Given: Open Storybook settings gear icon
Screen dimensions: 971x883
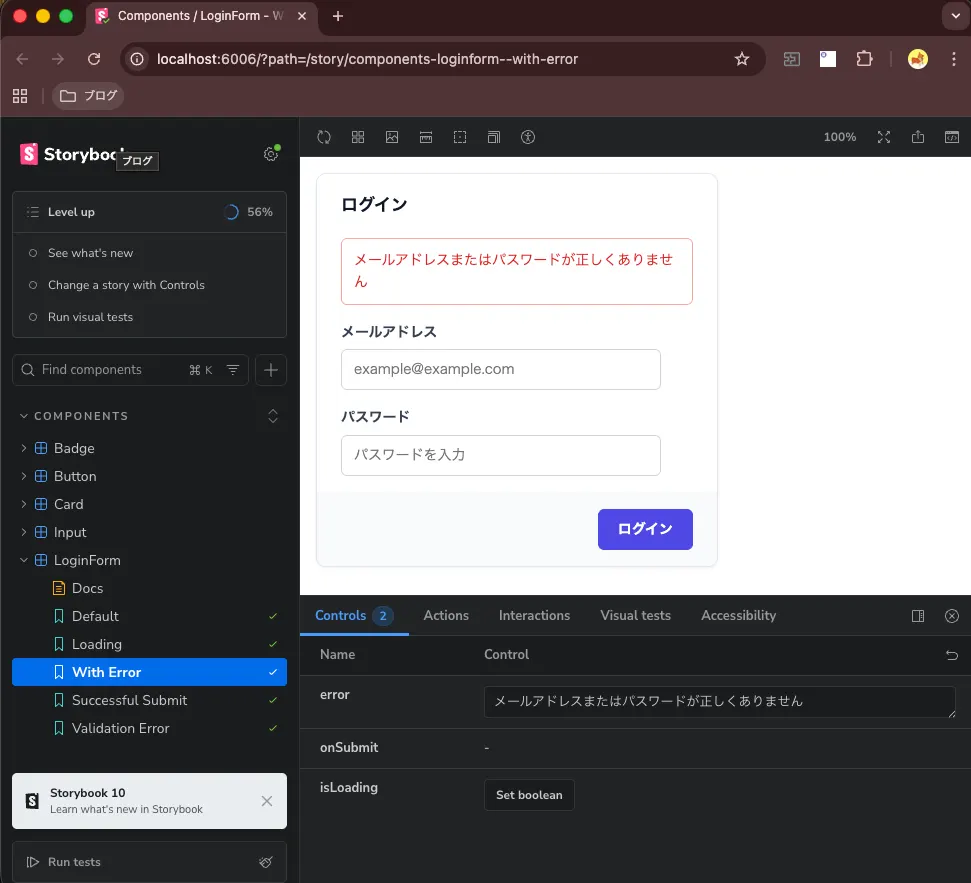Looking at the screenshot, I should pyautogui.click(x=271, y=154).
